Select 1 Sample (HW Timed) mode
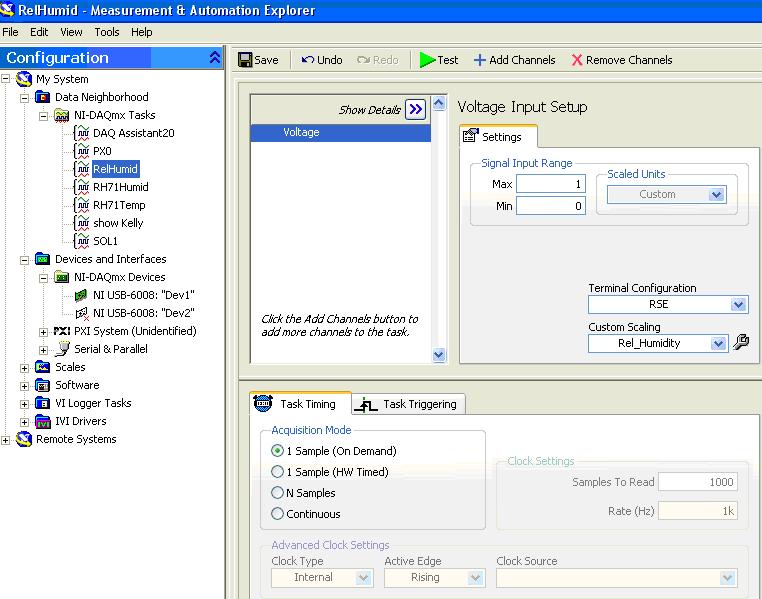This screenshot has width=762, height=599. [x=278, y=472]
